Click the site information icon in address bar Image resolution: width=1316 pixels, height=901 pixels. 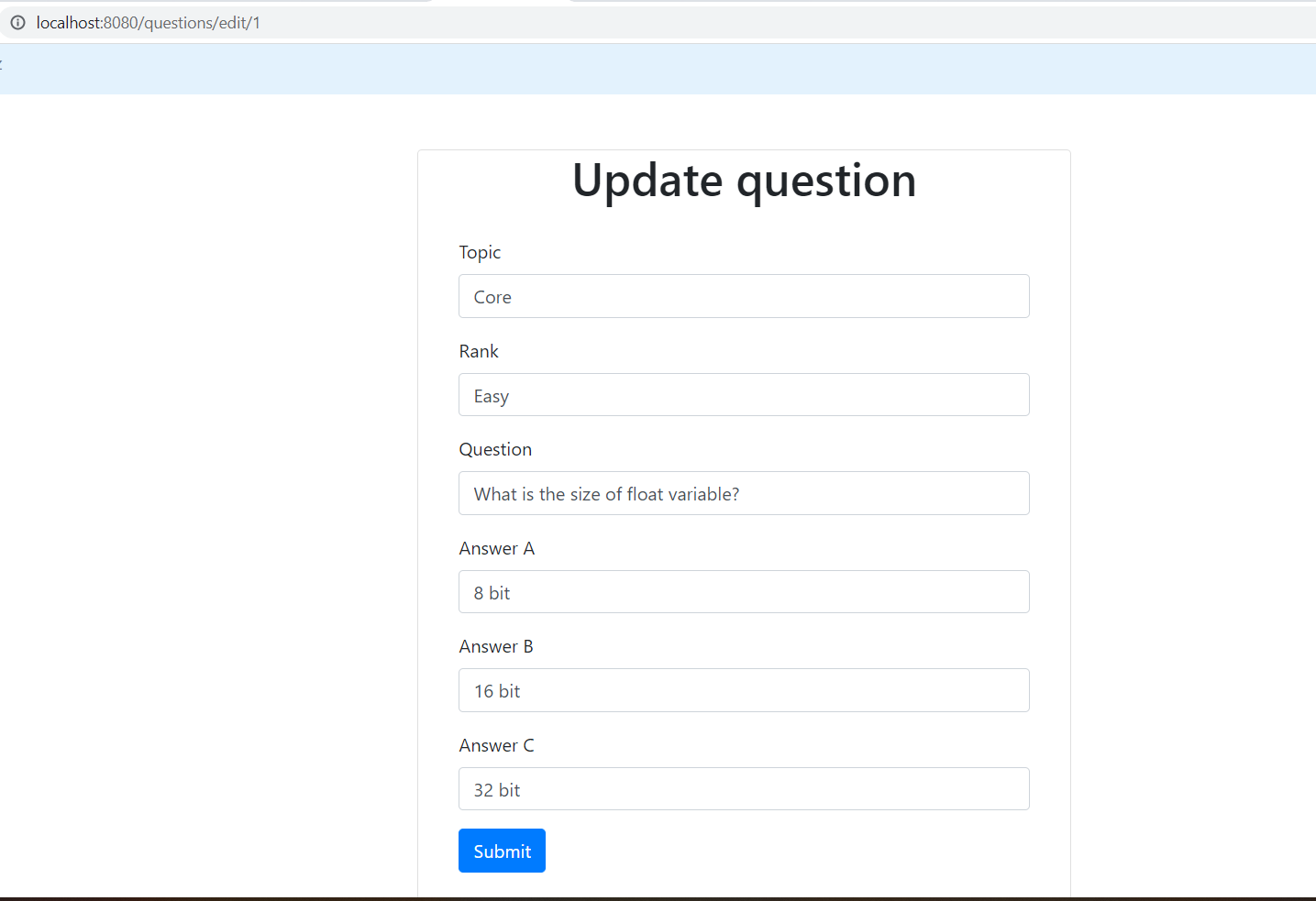17,22
